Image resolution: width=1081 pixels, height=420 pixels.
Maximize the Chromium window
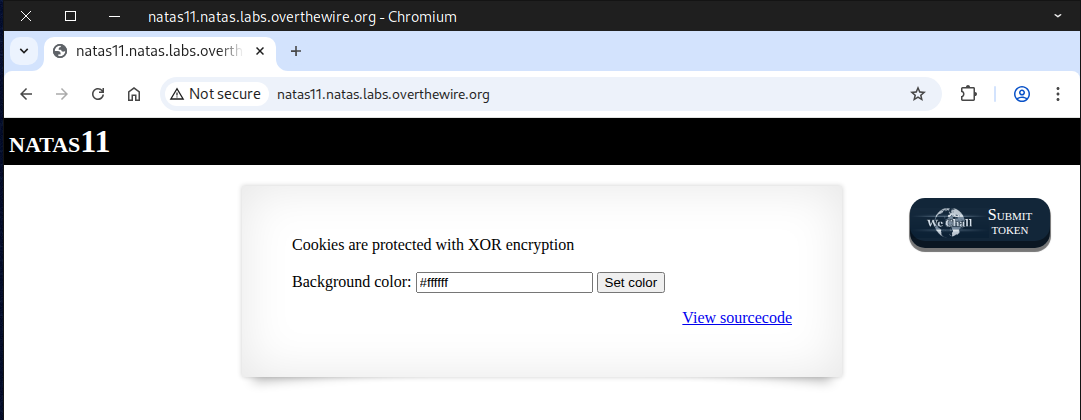tap(70, 16)
